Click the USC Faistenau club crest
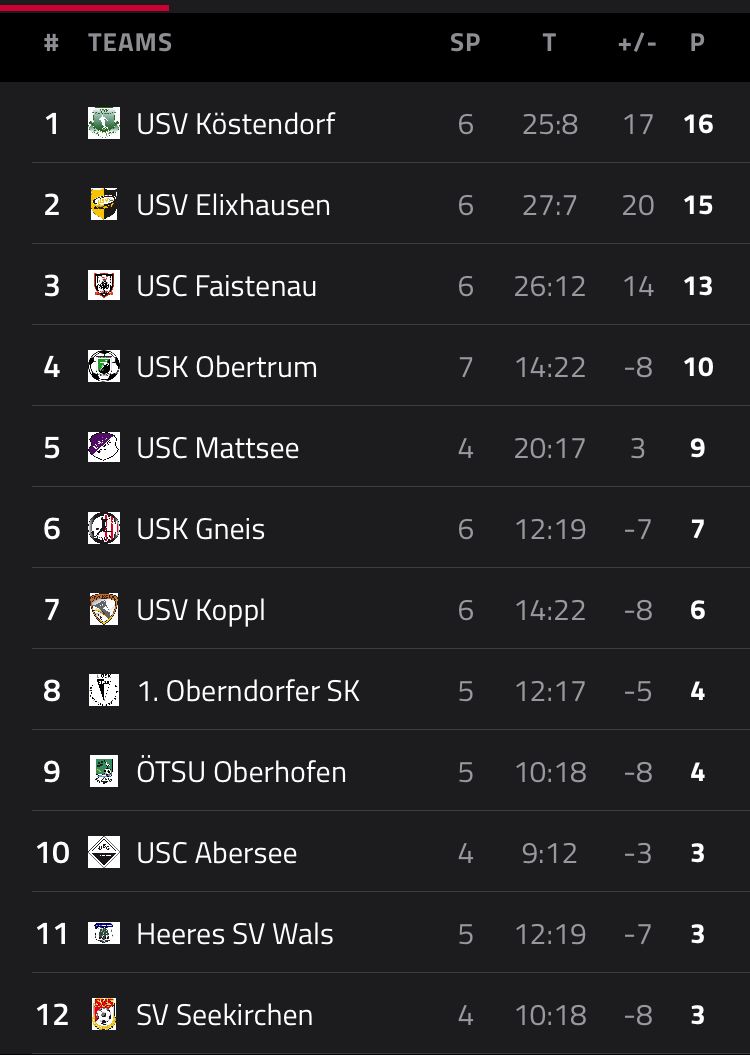Viewport: 750px width, 1055px height. pos(104,285)
